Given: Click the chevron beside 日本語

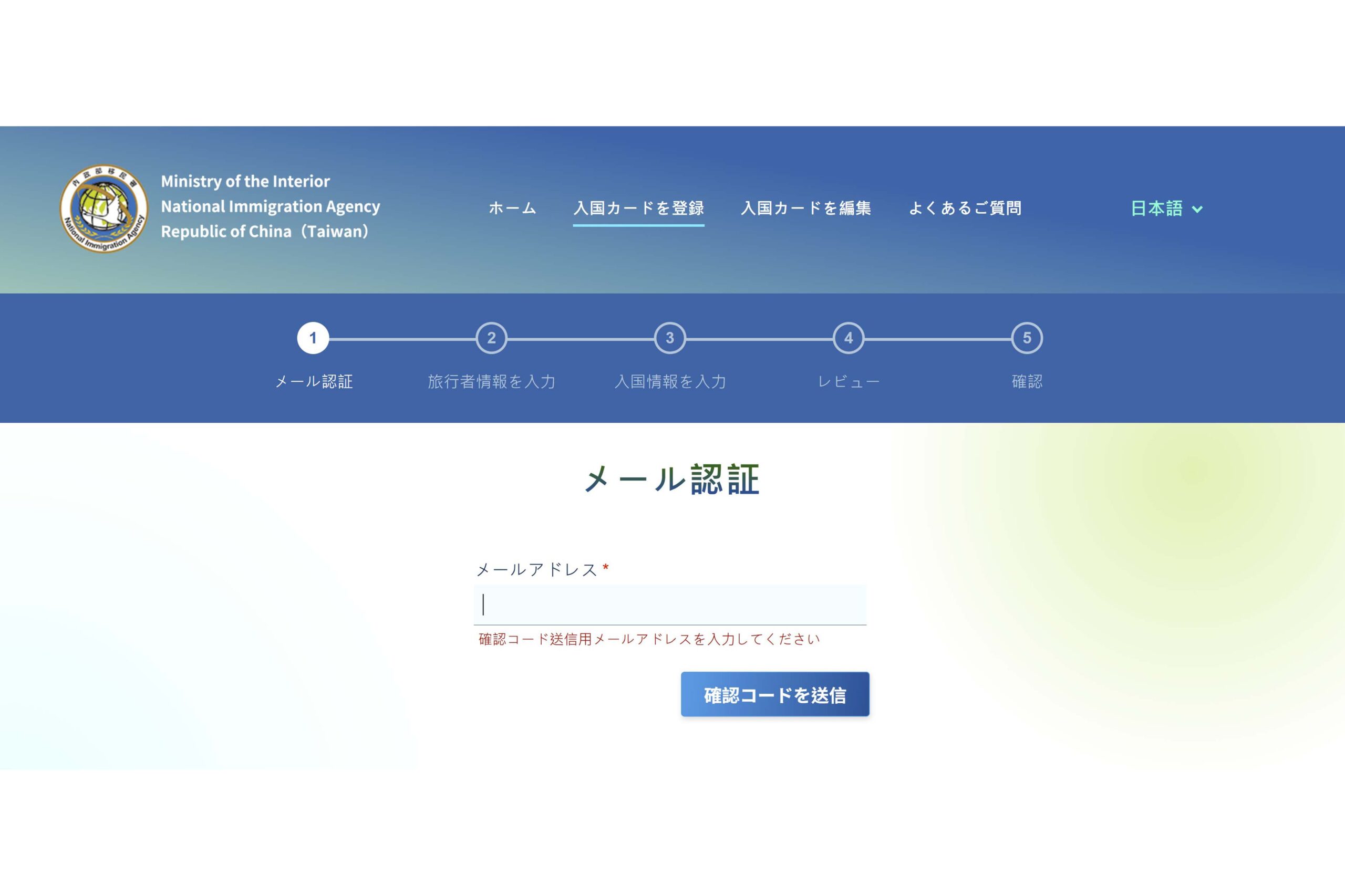Looking at the screenshot, I should point(1197,210).
